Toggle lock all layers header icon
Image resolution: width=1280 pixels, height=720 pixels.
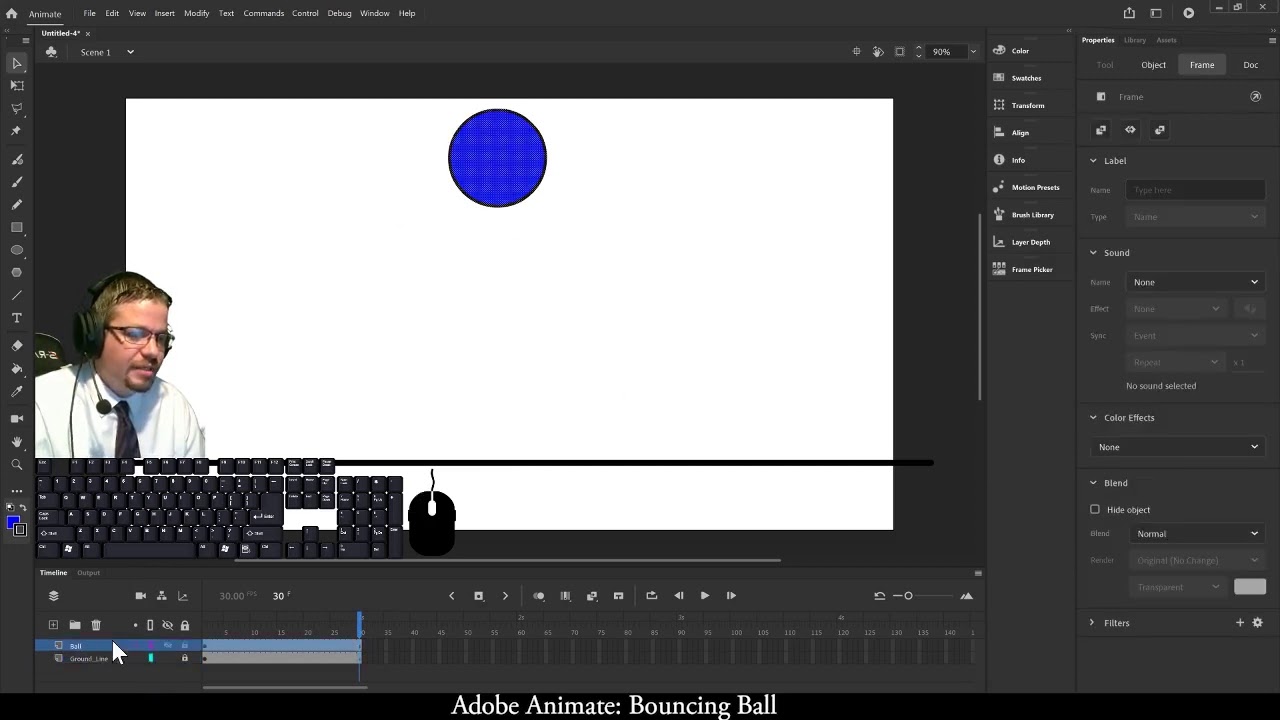tap(184, 625)
